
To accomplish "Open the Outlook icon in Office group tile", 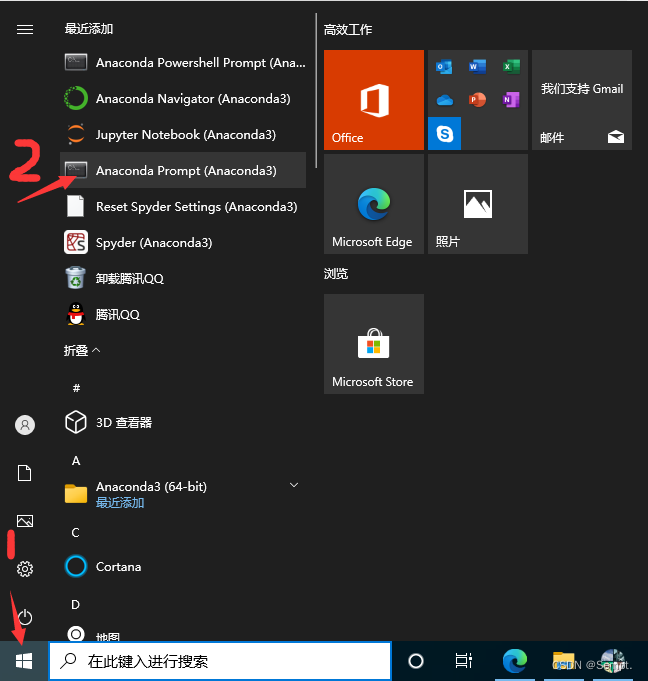I will tap(444, 66).
